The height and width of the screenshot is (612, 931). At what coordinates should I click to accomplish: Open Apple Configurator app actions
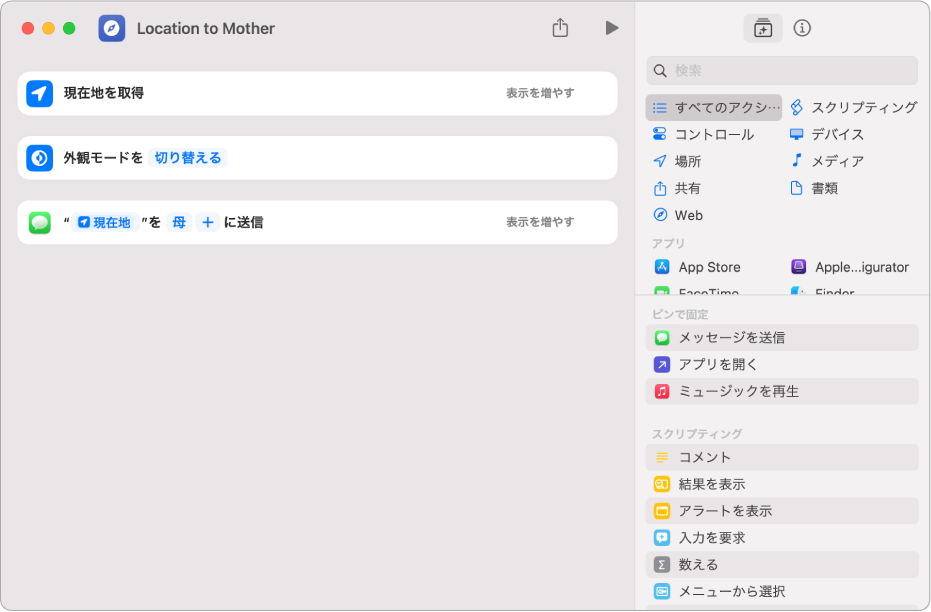click(850, 267)
